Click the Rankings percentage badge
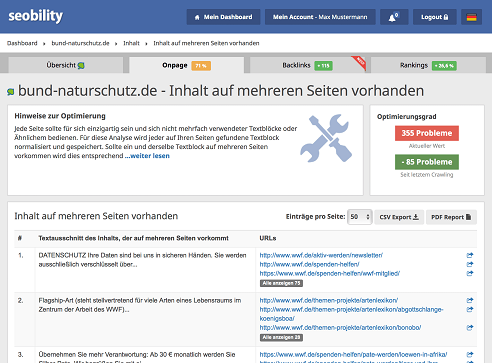The width and height of the screenshot is (492, 363). [444, 66]
